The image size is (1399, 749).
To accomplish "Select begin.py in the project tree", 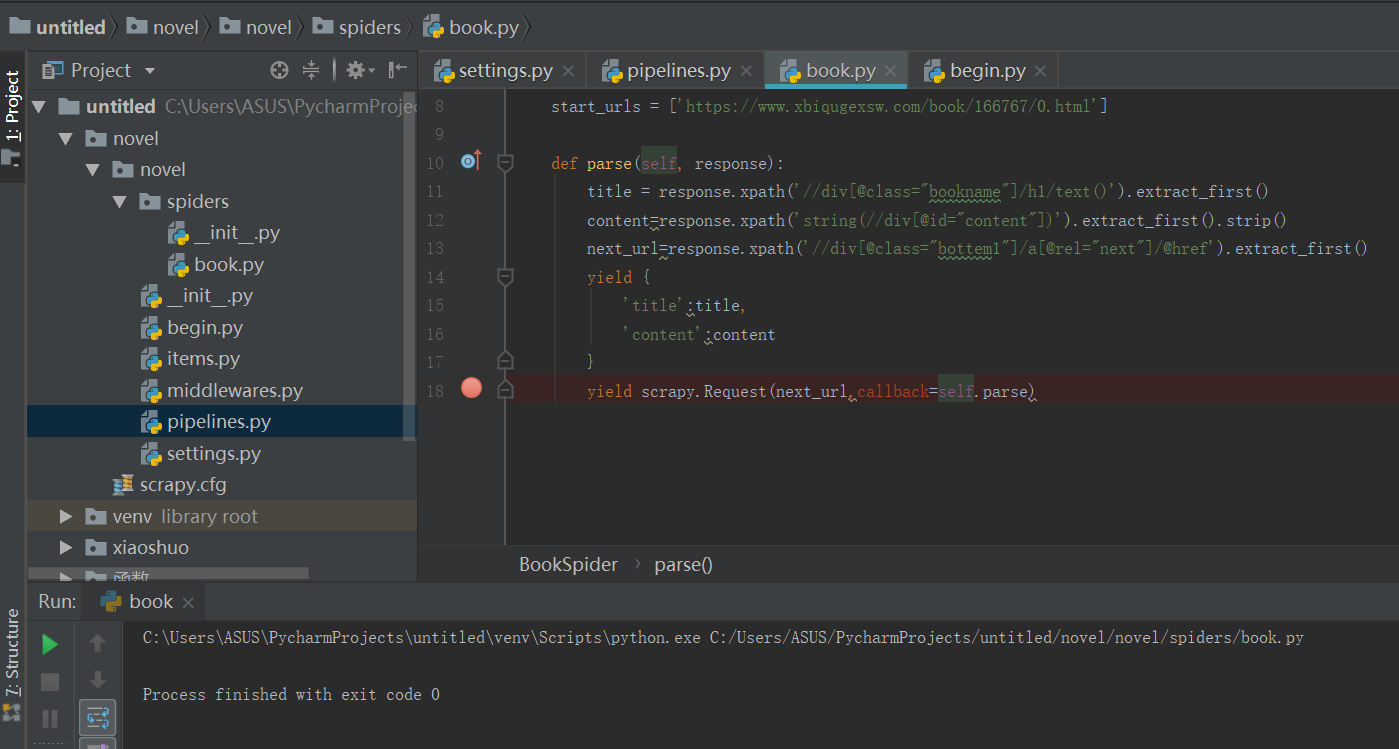I will pos(192,327).
